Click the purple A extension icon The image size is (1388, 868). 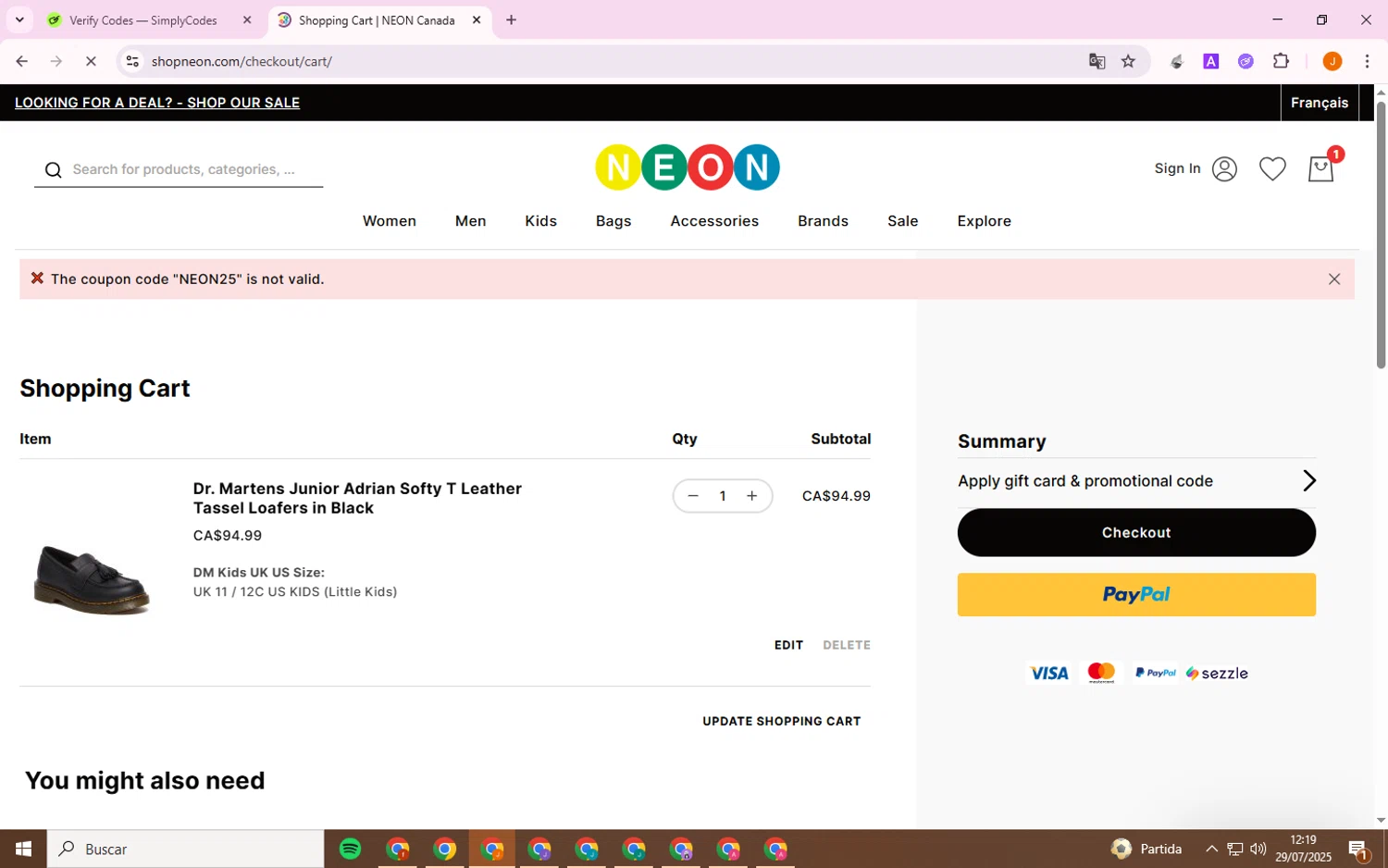(x=1210, y=61)
